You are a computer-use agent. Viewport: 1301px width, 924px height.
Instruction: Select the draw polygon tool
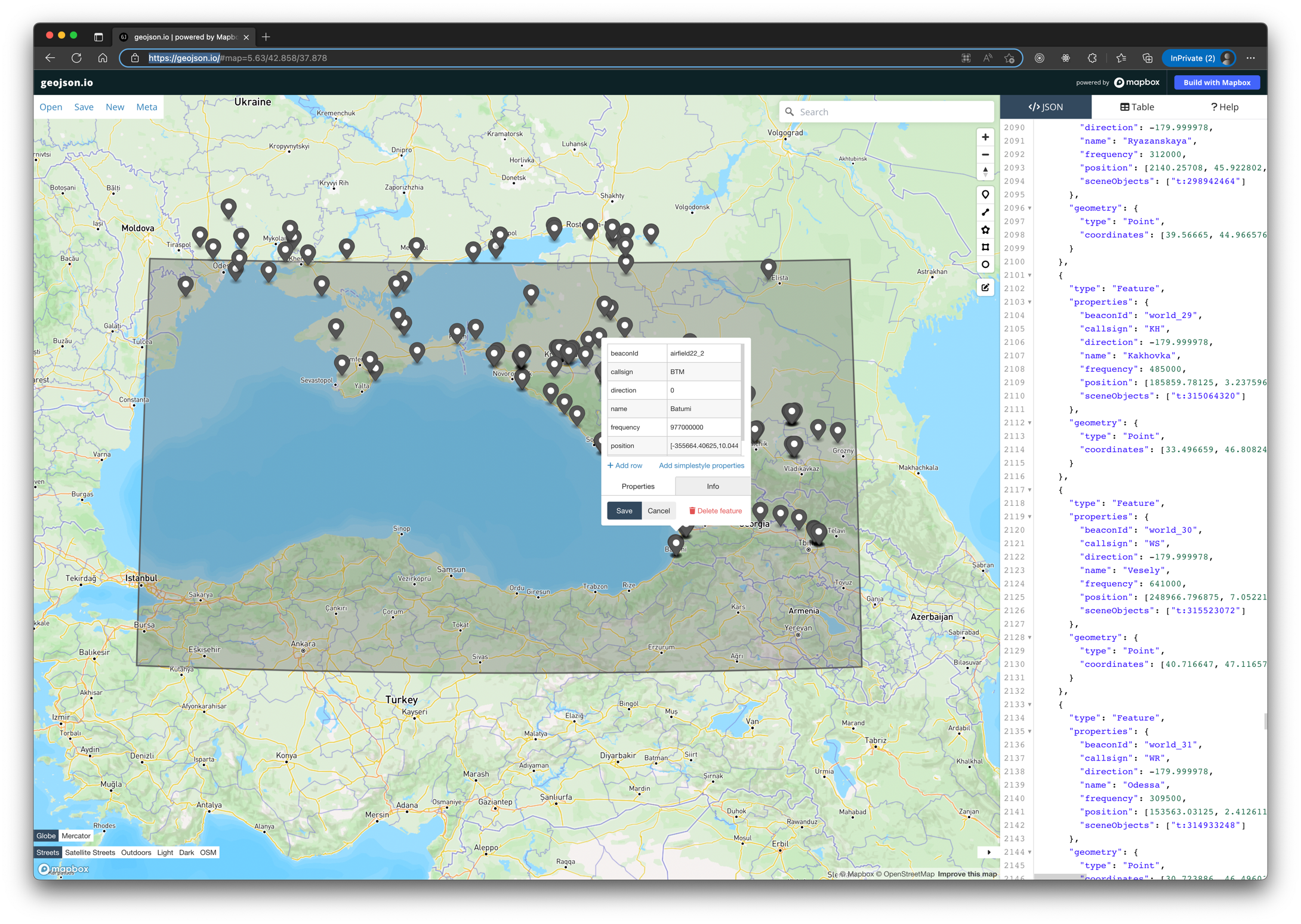click(x=985, y=230)
